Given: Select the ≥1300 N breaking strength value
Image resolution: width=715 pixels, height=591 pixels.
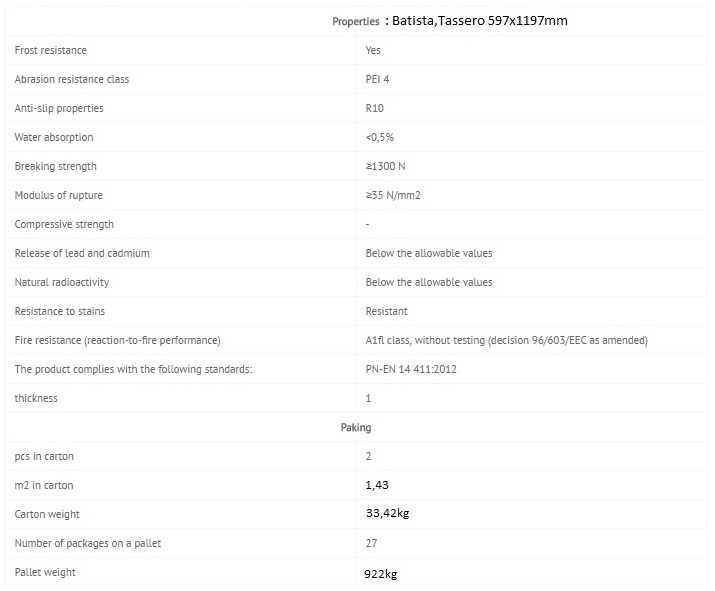Looking at the screenshot, I should click(385, 166).
